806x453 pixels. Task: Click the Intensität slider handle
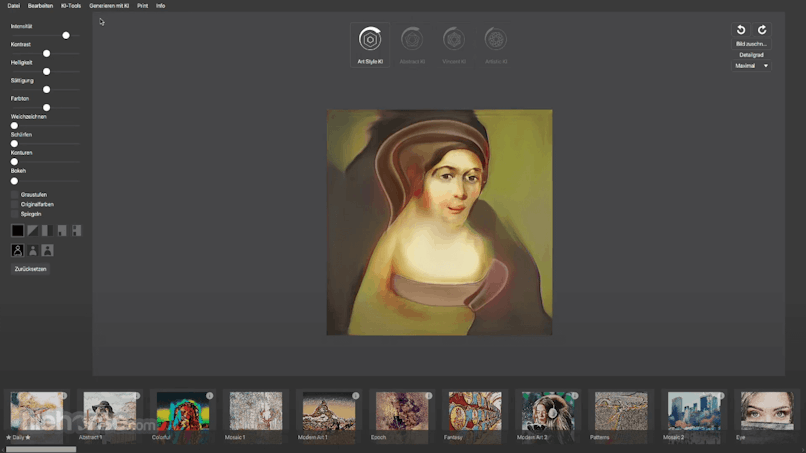(66, 35)
